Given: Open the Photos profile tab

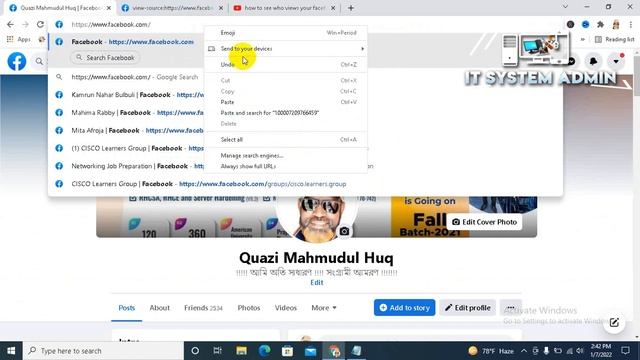Looking at the screenshot, I should (249, 308).
